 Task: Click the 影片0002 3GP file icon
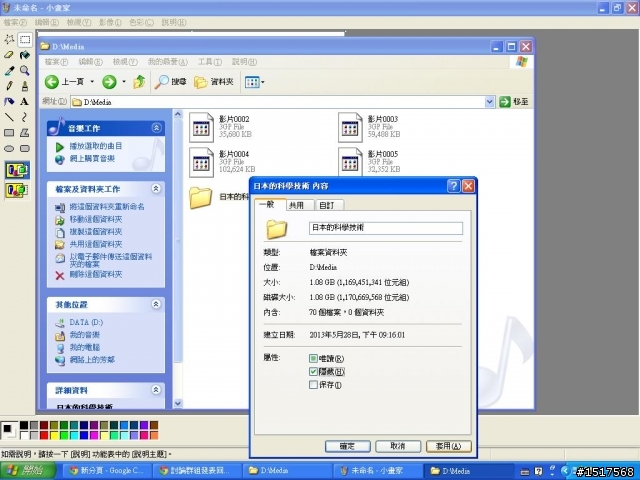(201, 127)
